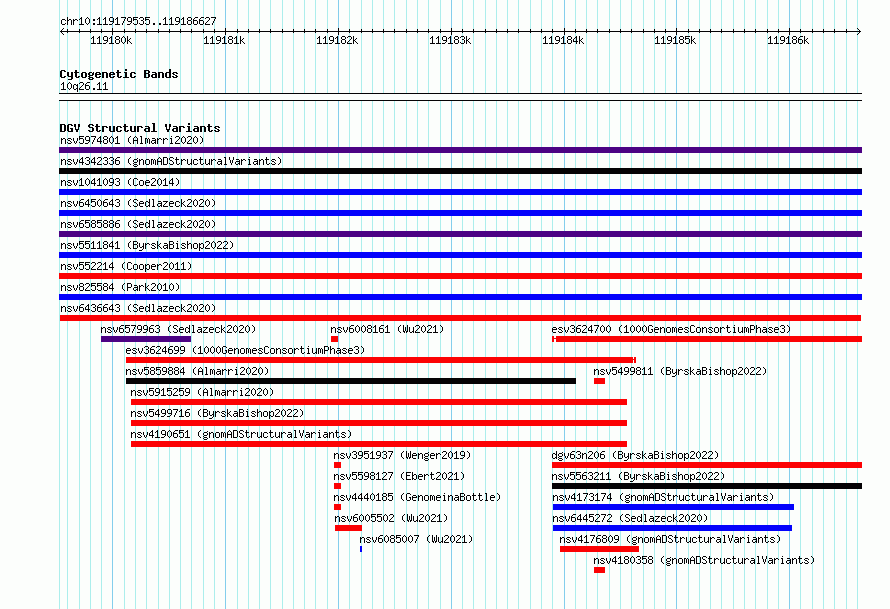Open the nsv5511841 (ByrskaBishop2022) label

[147, 245]
